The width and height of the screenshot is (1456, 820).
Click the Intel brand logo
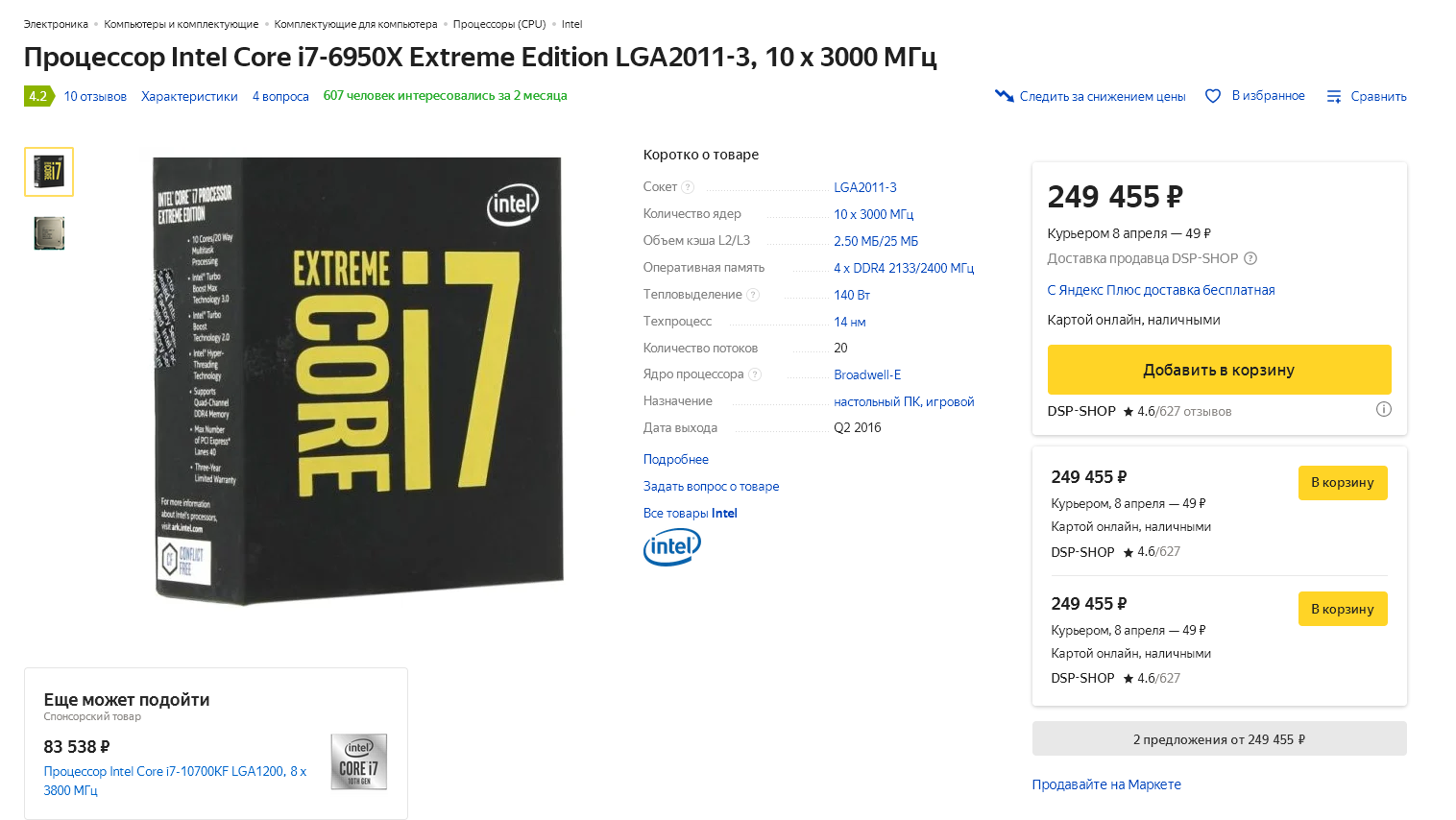click(x=671, y=547)
